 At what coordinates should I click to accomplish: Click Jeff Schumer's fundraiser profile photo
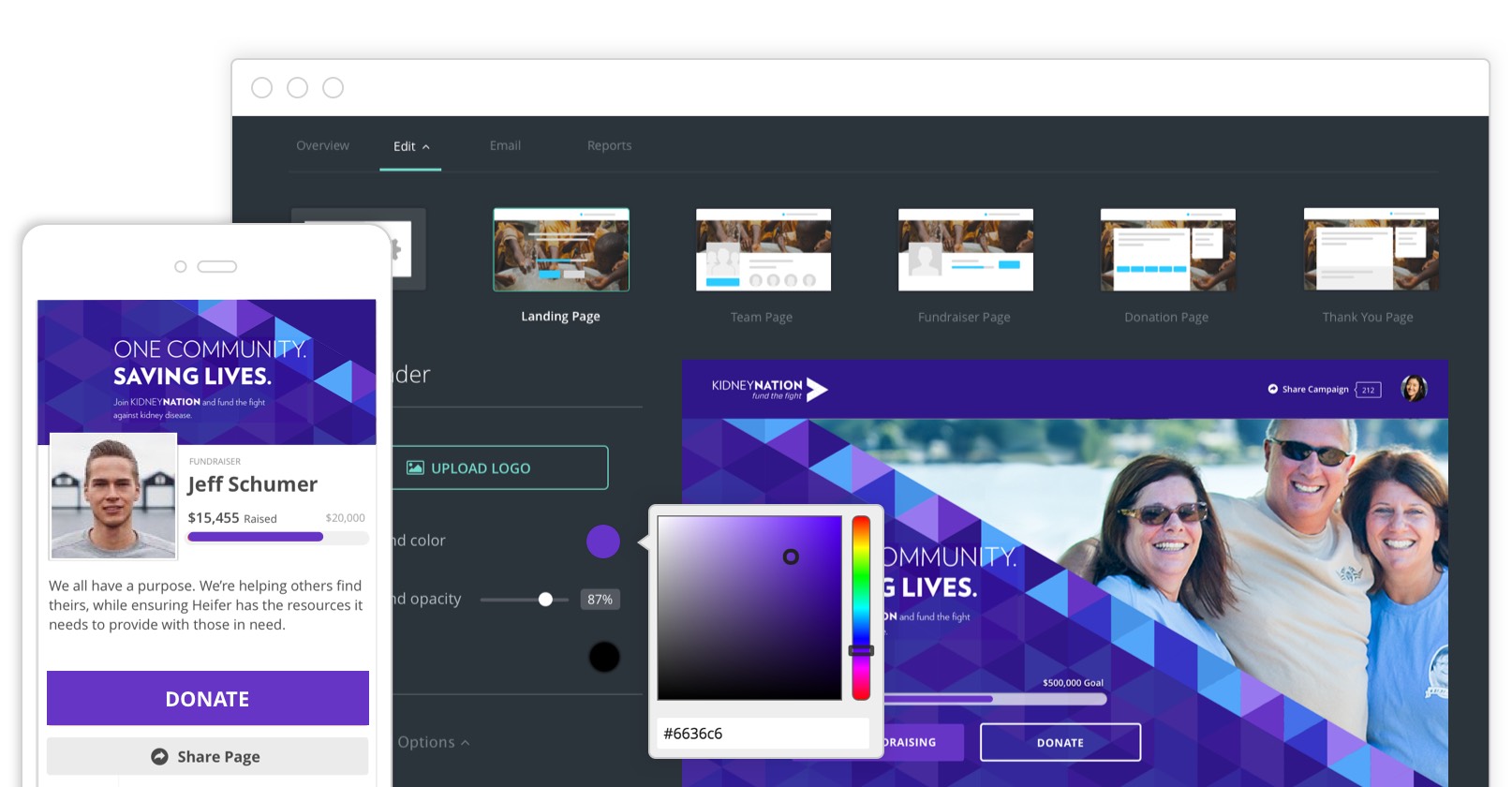coord(113,496)
